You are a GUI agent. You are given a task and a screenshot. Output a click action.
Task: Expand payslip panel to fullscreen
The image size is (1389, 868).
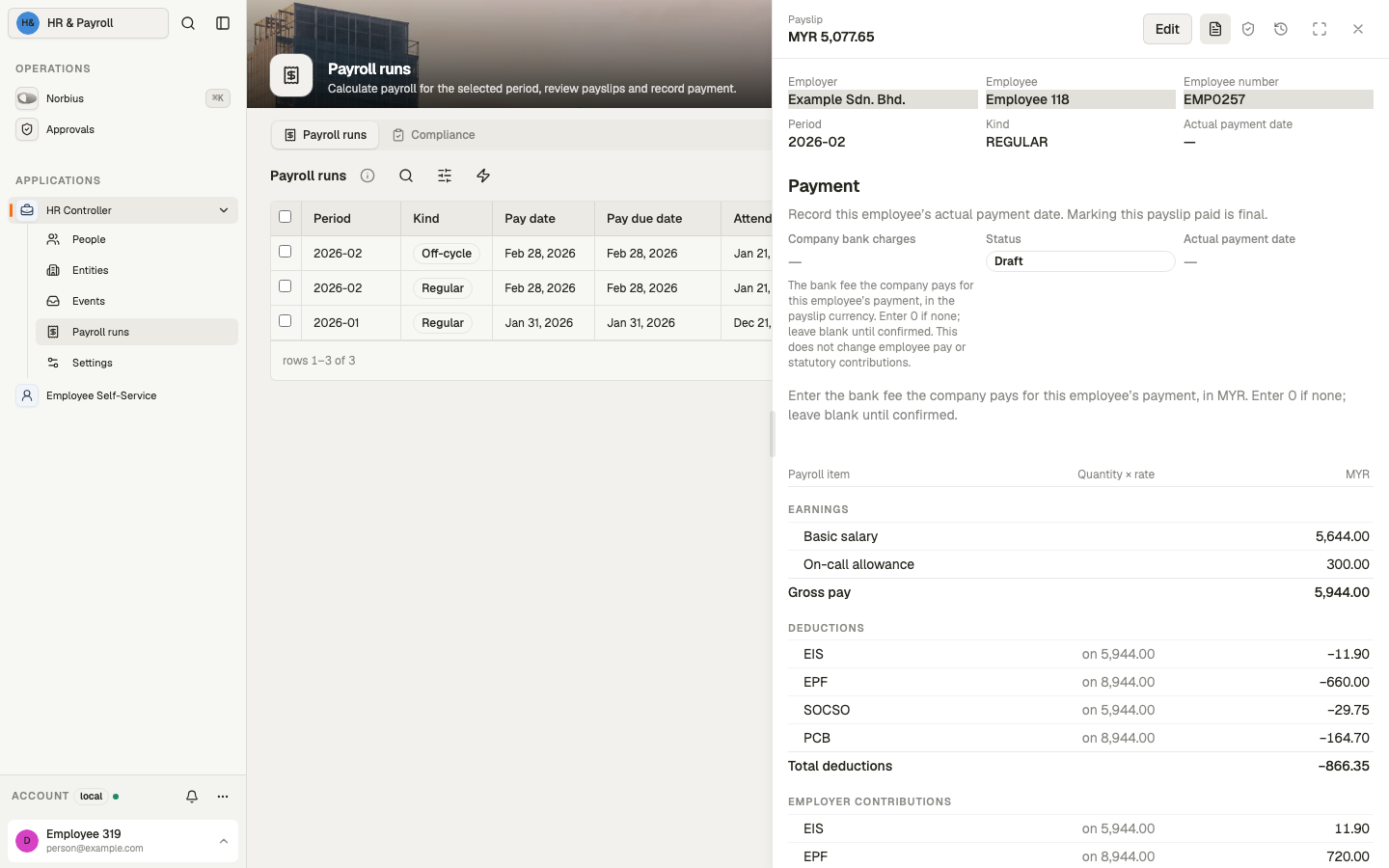pos(1320,29)
